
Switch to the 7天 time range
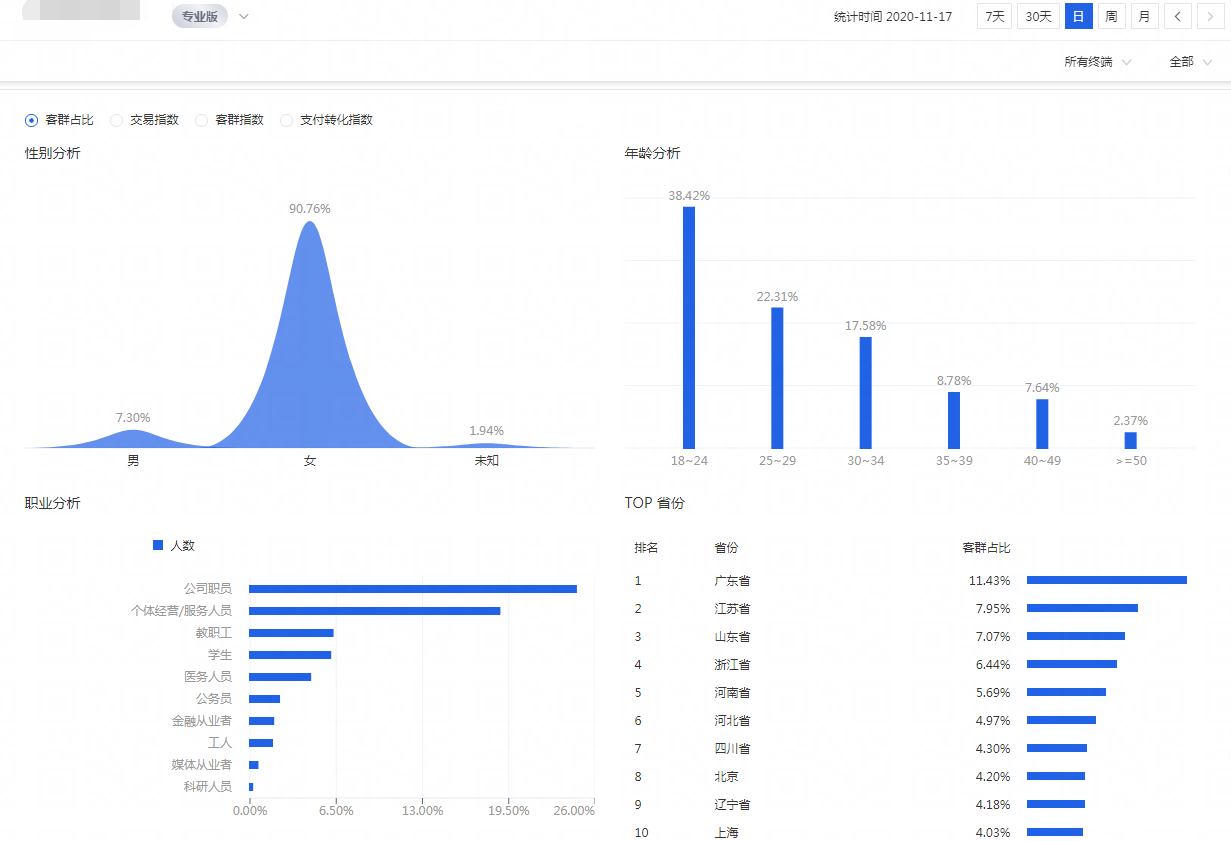pos(994,16)
